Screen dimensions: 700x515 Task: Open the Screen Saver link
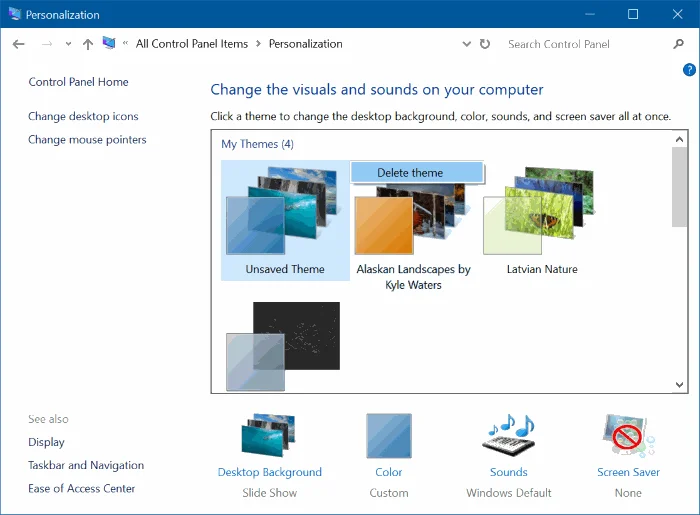coord(628,472)
